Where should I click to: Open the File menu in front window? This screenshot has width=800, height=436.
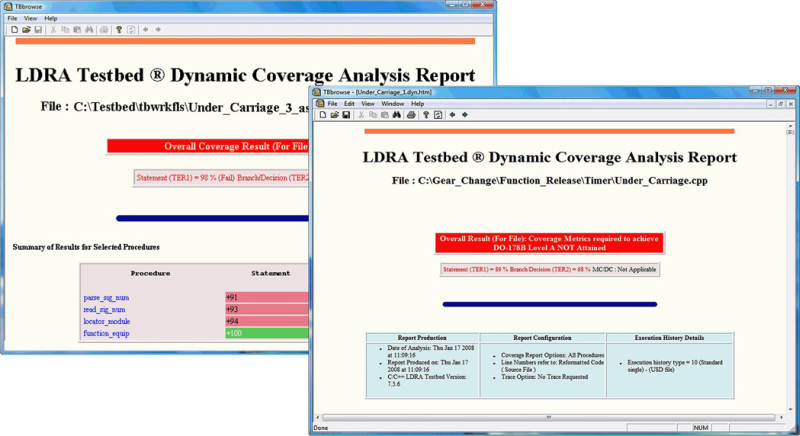332,104
